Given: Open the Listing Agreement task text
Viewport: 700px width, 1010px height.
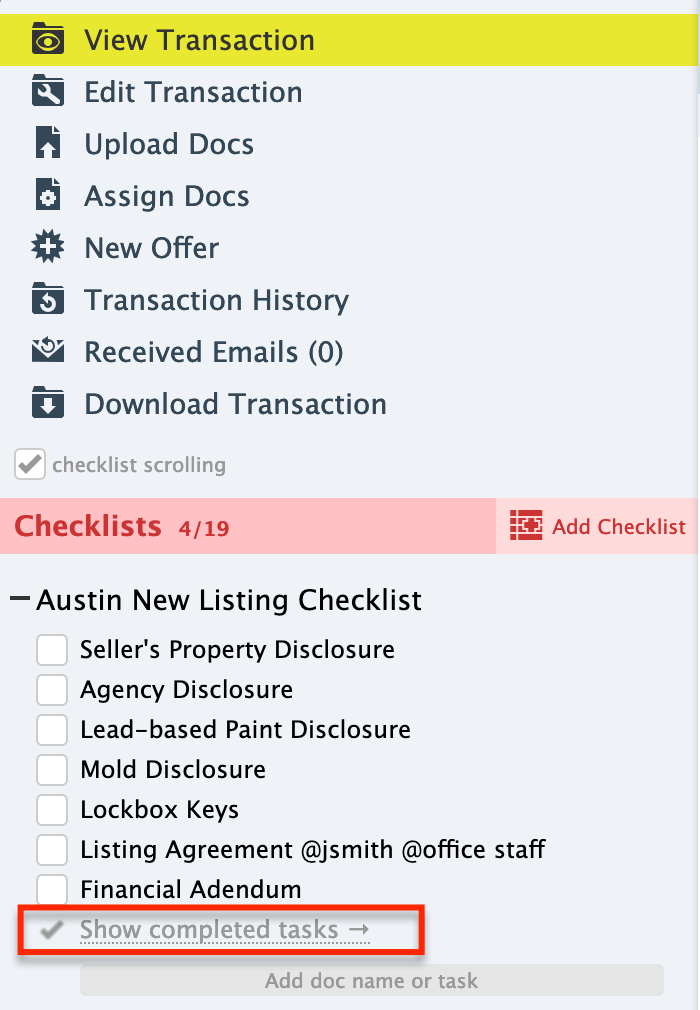Looking at the screenshot, I should pos(313,850).
